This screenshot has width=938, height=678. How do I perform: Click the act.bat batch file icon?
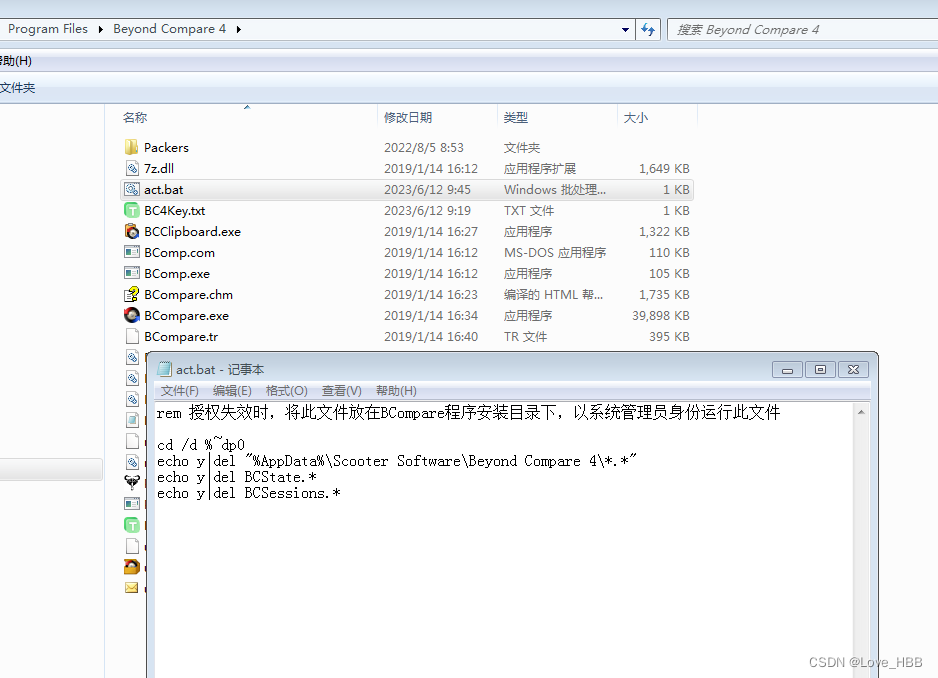pyautogui.click(x=132, y=189)
